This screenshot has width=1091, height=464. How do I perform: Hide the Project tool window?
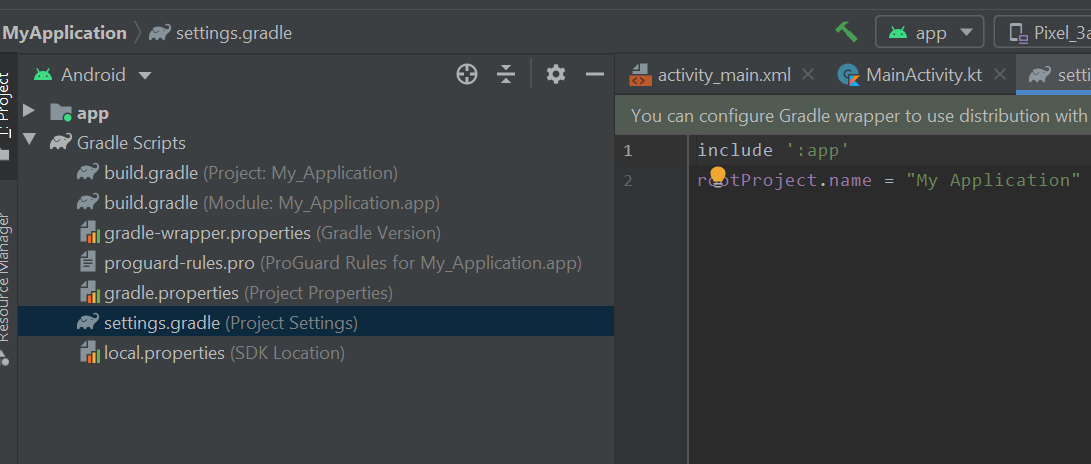tap(595, 74)
